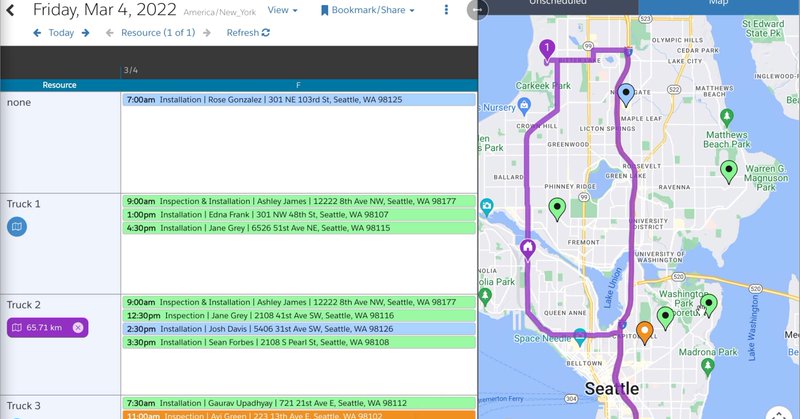
Task: Open Jane Grey 12:30pm inspection event
Action: point(299,315)
